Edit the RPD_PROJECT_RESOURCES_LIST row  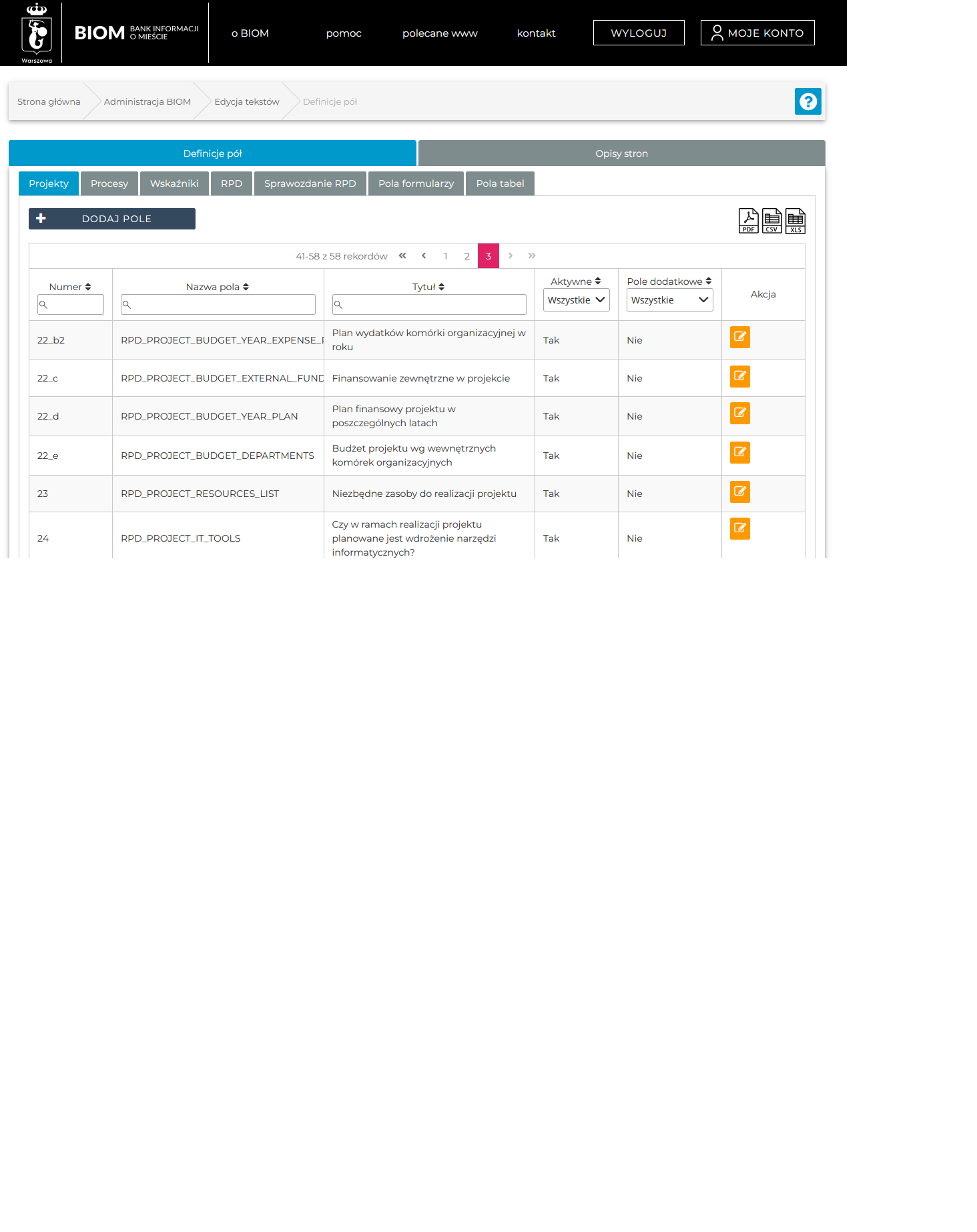[x=739, y=492]
